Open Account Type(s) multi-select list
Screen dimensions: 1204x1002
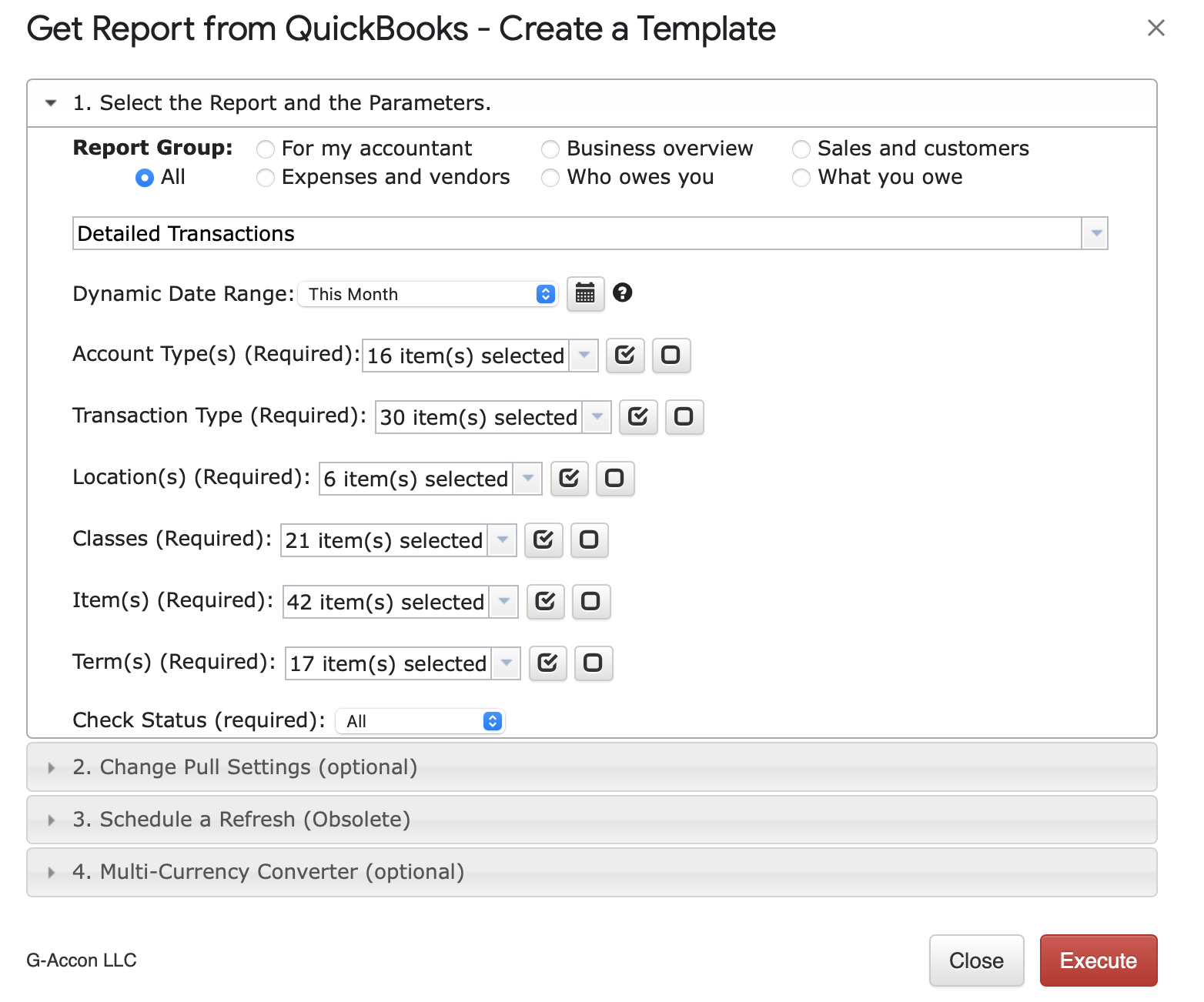coord(479,356)
